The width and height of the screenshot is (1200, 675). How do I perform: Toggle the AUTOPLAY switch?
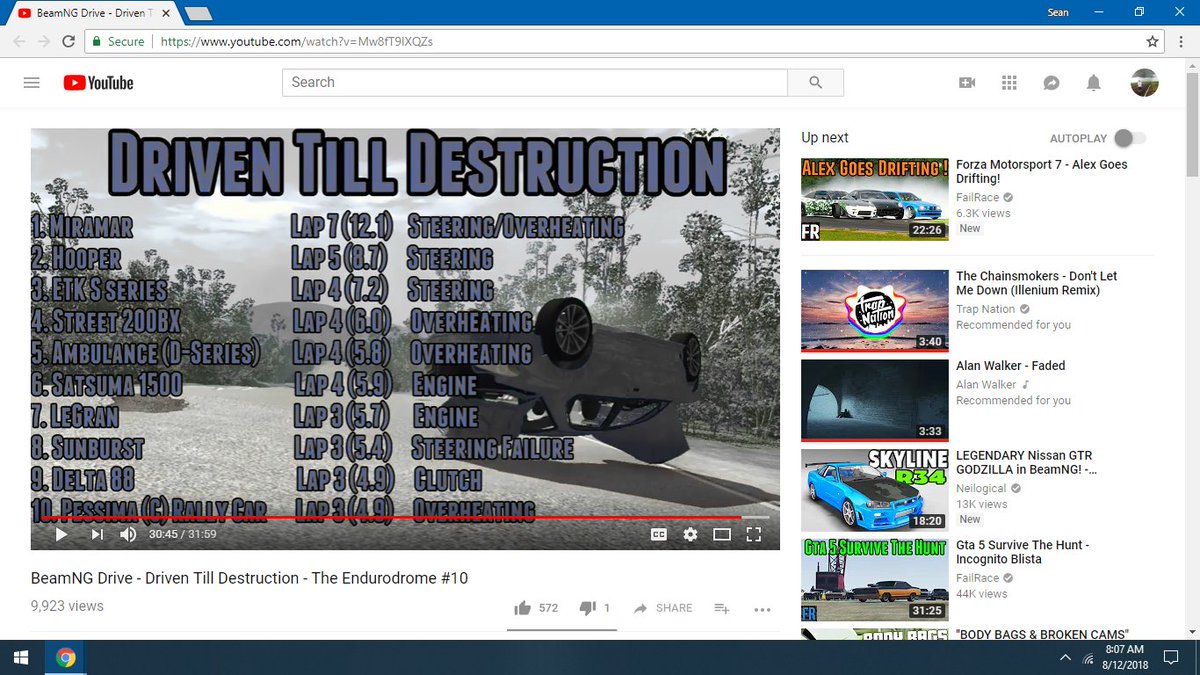(1130, 138)
